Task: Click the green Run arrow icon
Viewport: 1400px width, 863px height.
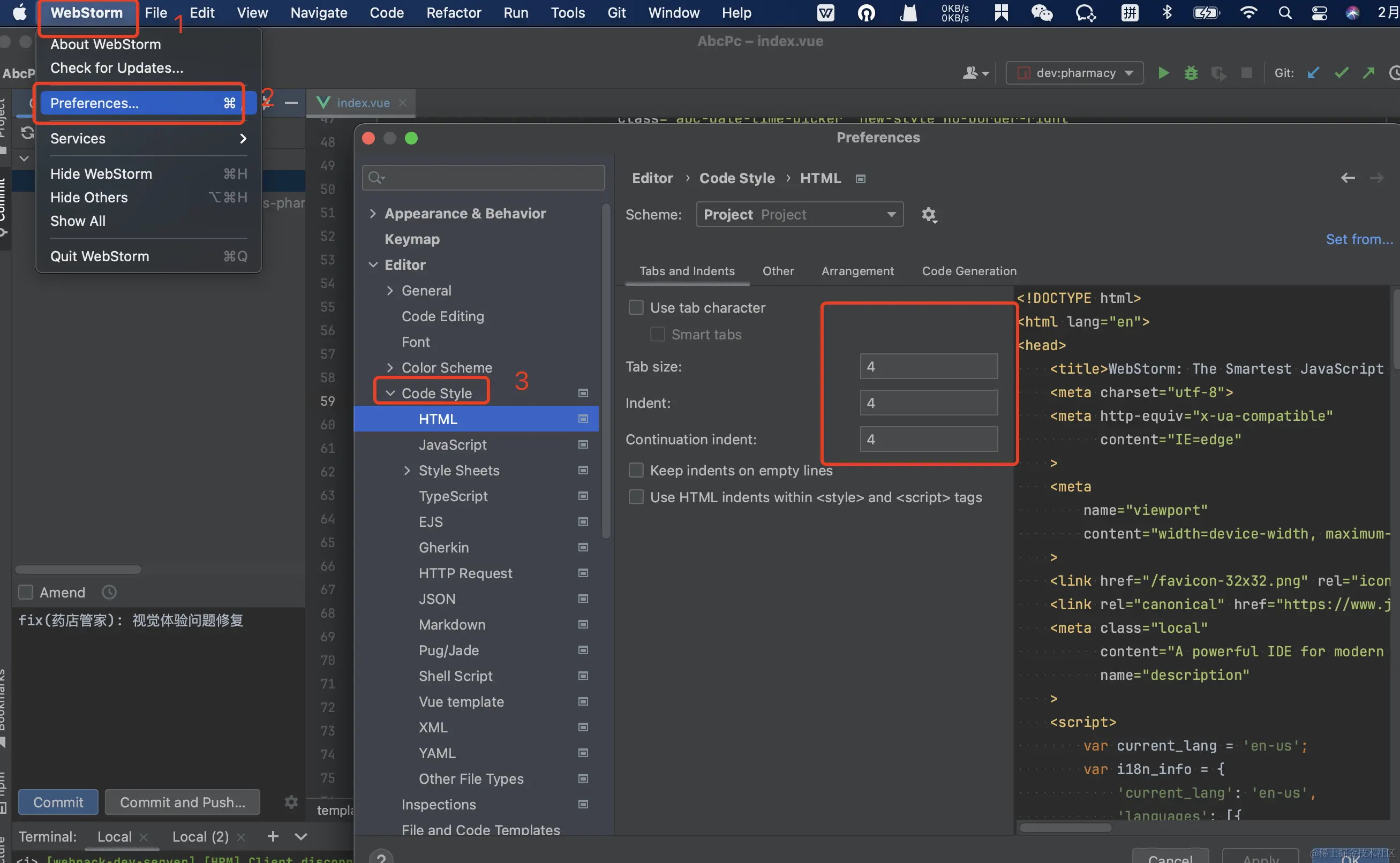Action: 1163,73
